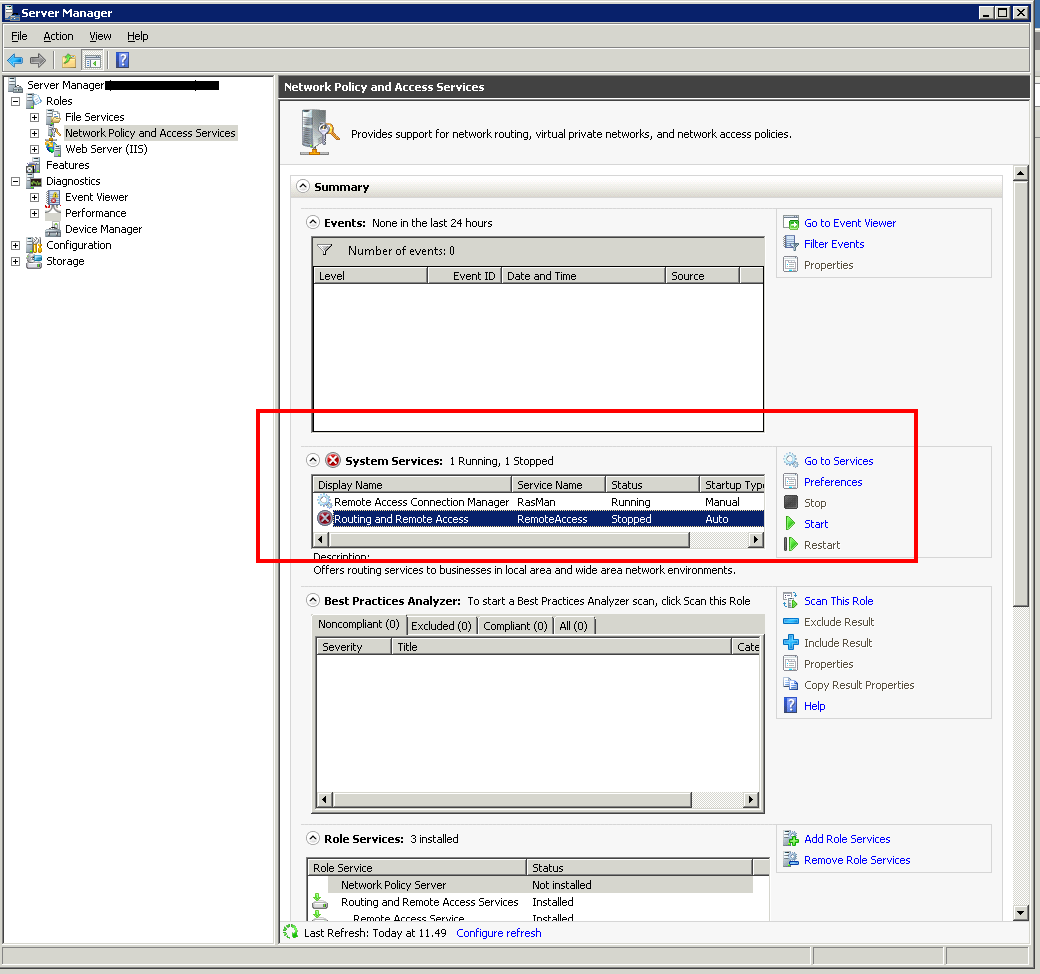The width and height of the screenshot is (1040, 974).
Task: Click the Preferences icon in System Services
Action: [x=791, y=482]
